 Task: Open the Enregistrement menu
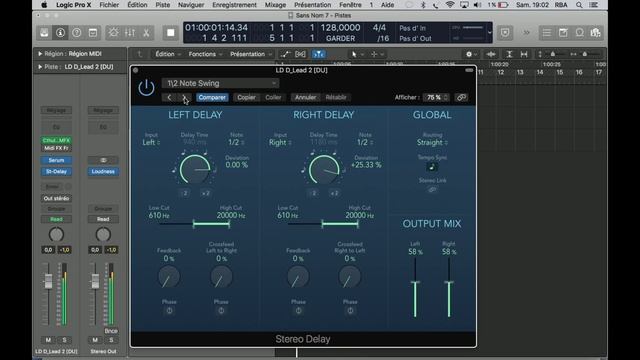click(234, 5)
